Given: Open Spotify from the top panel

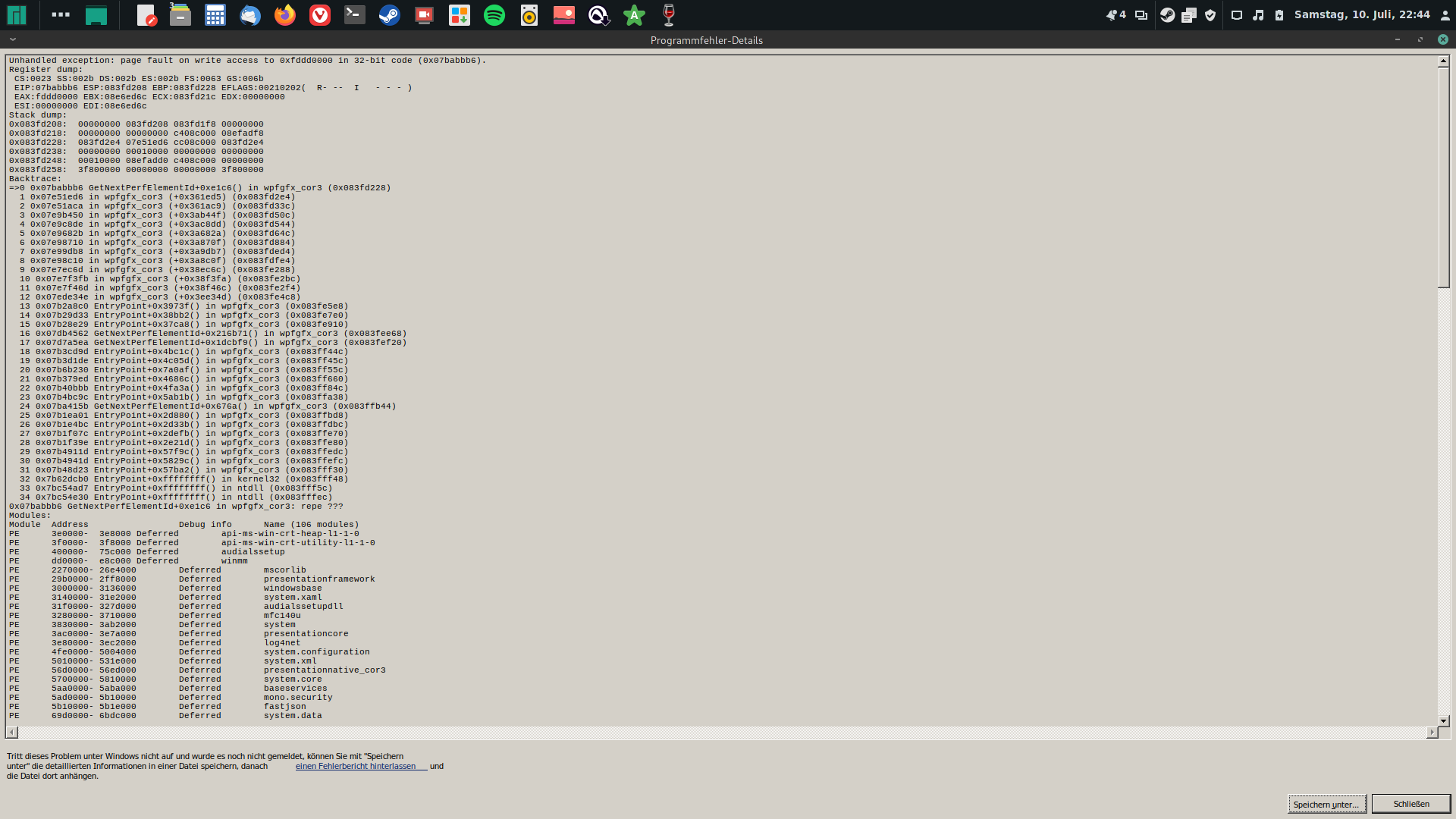Looking at the screenshot, I should click(494, 14).
